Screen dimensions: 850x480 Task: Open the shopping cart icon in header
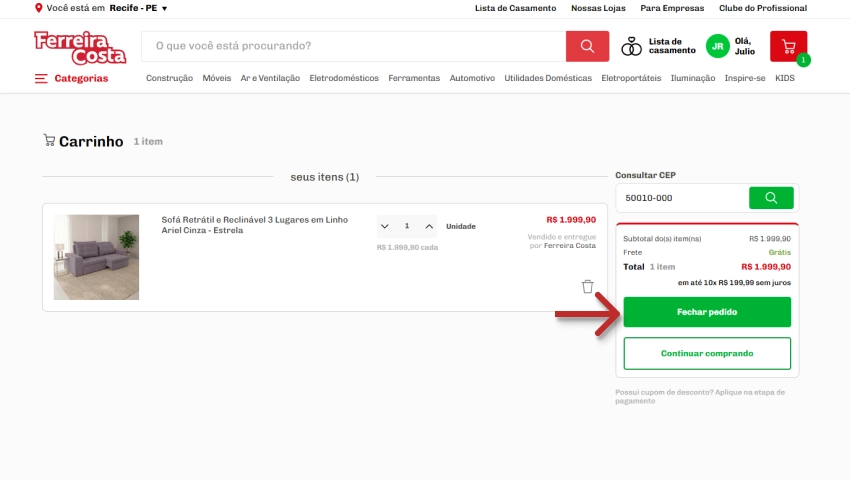click(788, 47)
